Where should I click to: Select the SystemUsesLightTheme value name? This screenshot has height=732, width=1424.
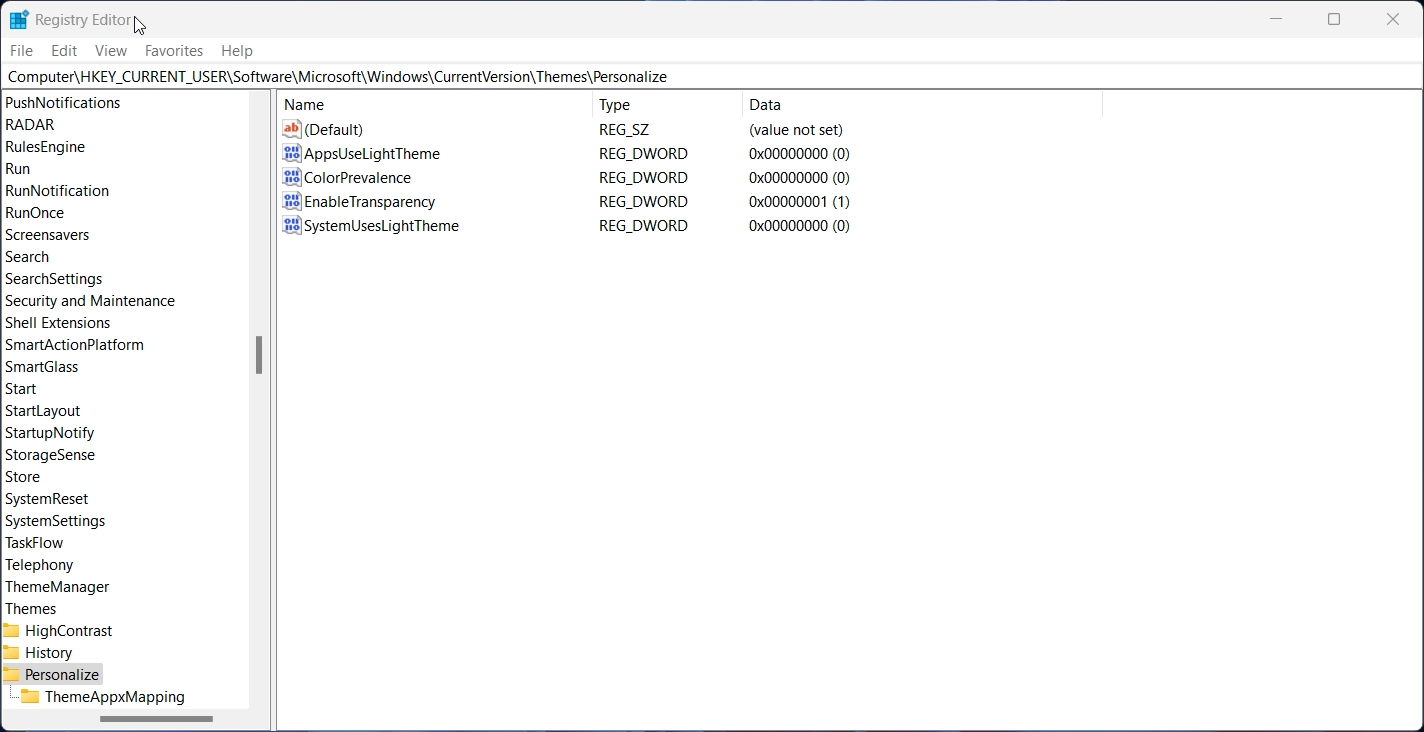tap(382, 225)
